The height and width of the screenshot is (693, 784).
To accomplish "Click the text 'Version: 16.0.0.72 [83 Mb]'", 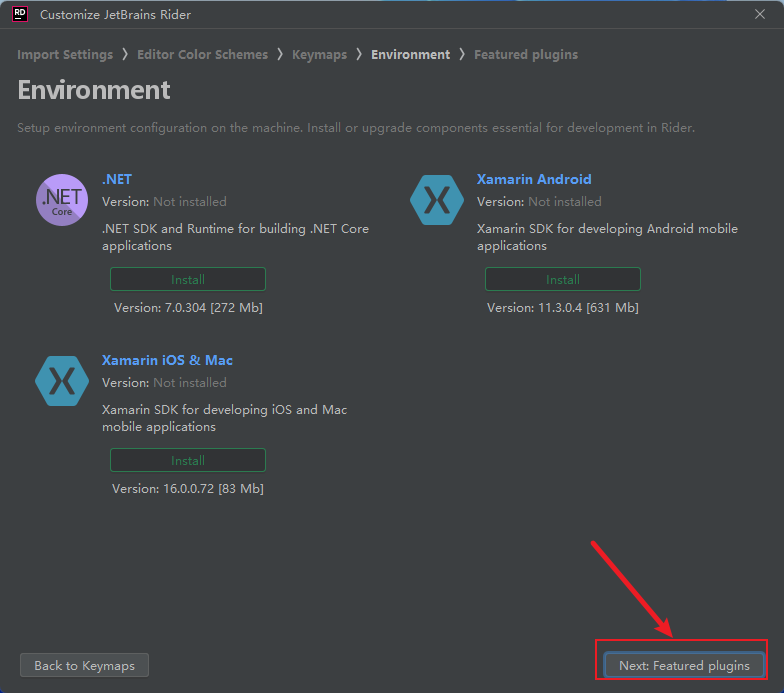I will [188, 488].
